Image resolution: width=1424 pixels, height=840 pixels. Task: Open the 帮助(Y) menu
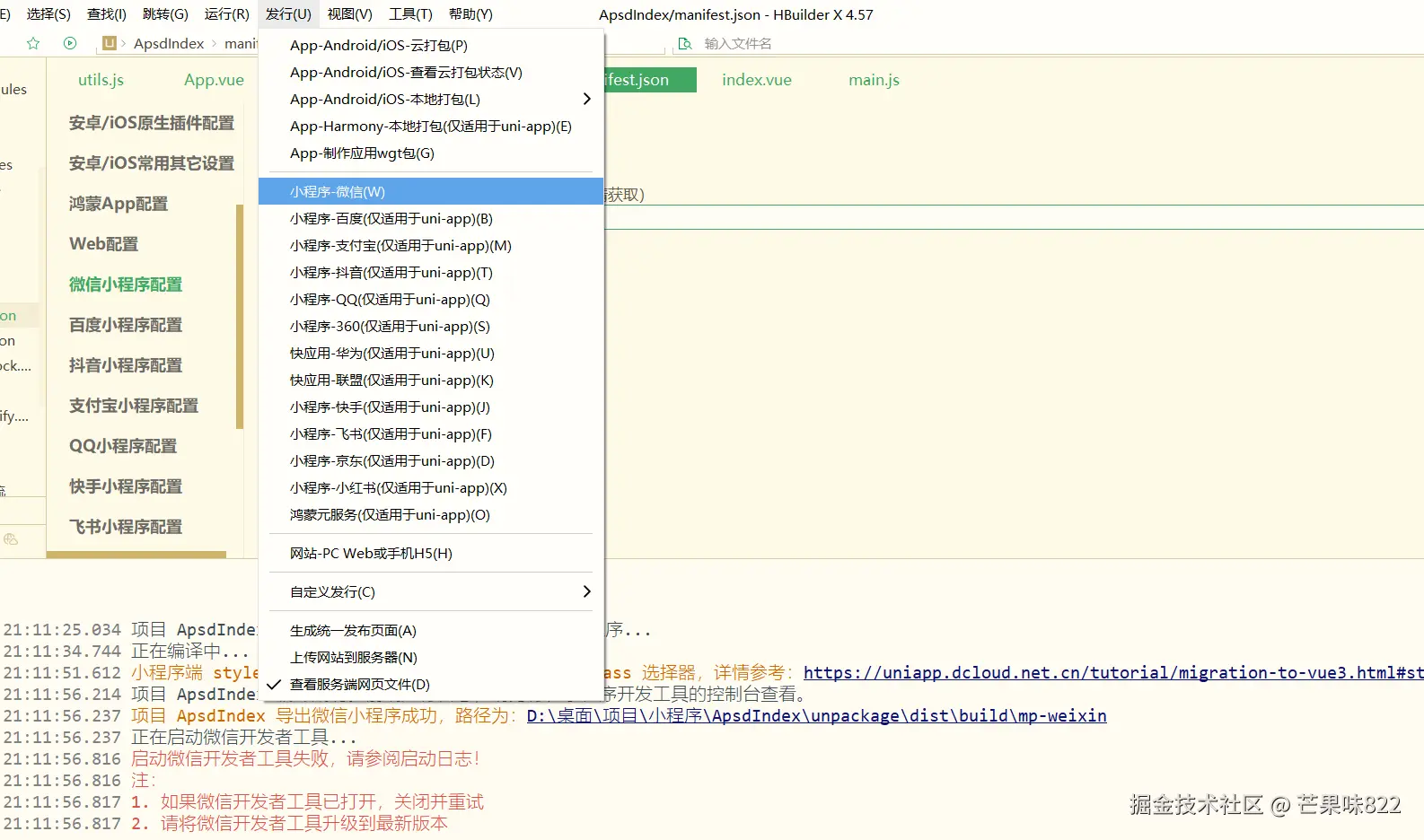(470, 14)
